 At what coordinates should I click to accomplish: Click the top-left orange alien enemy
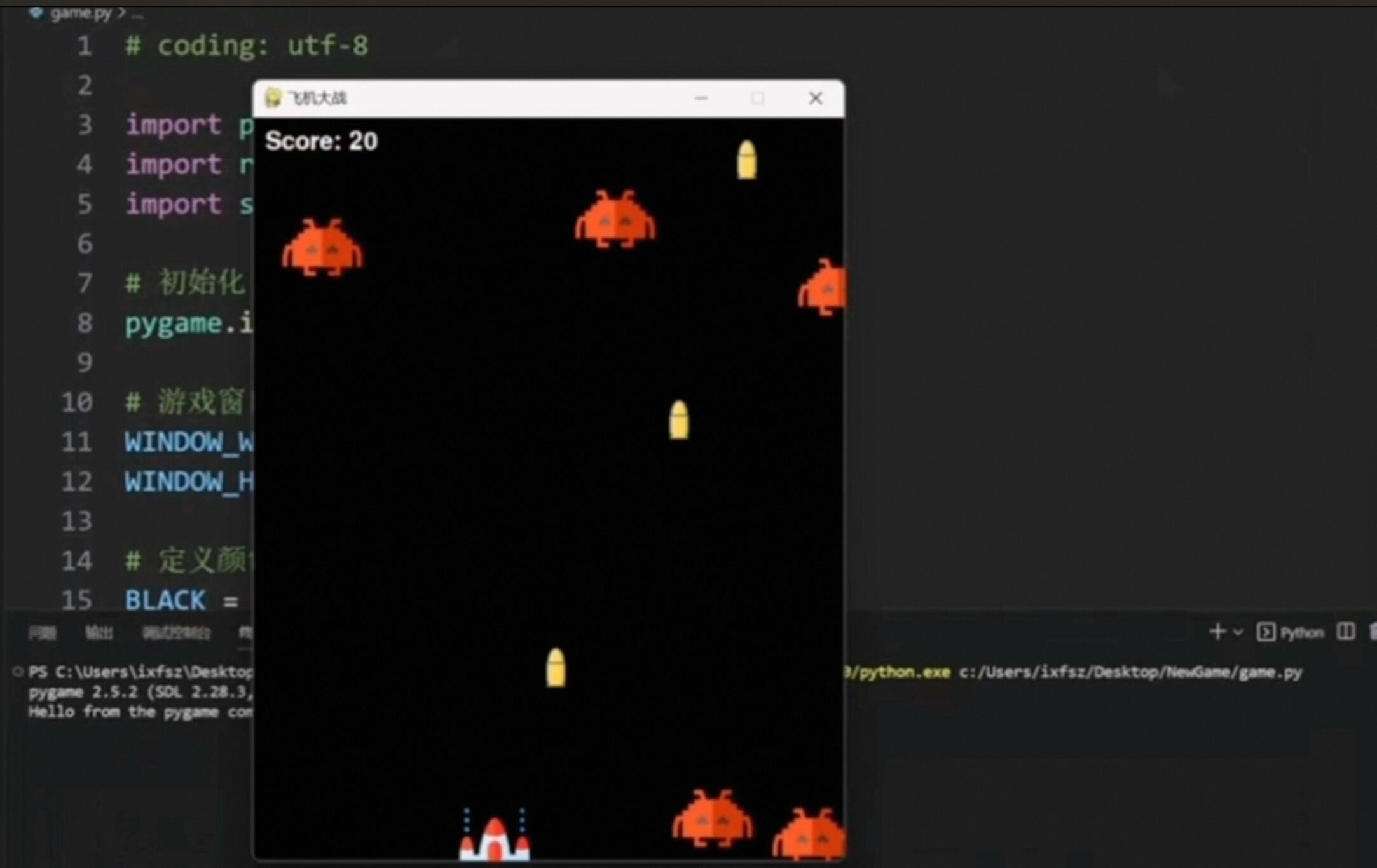(322, 248)
